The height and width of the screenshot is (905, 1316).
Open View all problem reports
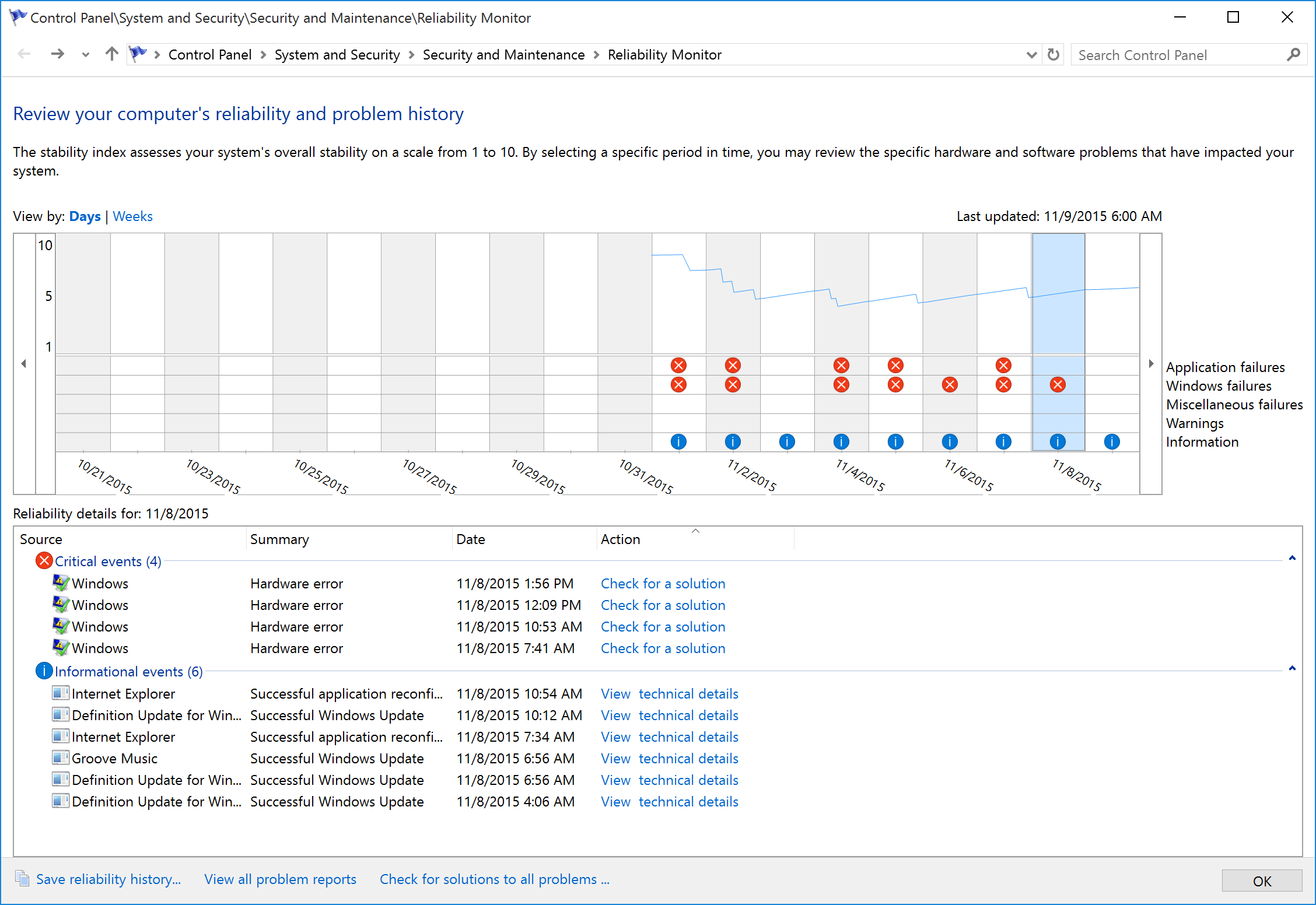pyautogui.click(x=280, y=879)
